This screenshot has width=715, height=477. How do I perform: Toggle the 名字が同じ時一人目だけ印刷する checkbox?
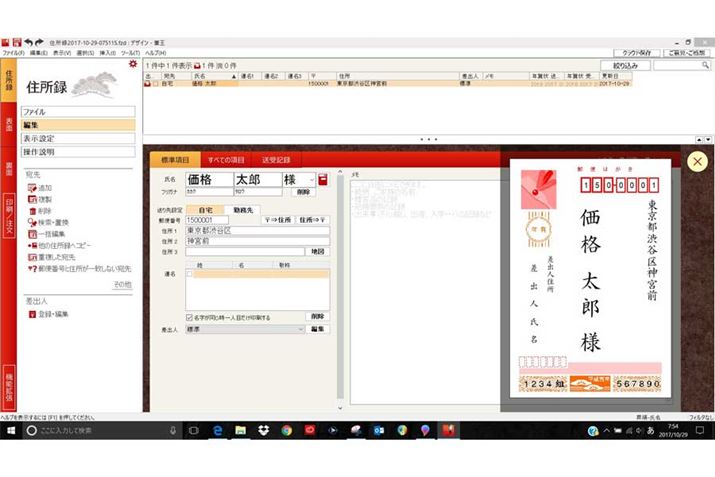tap(191, 317)
